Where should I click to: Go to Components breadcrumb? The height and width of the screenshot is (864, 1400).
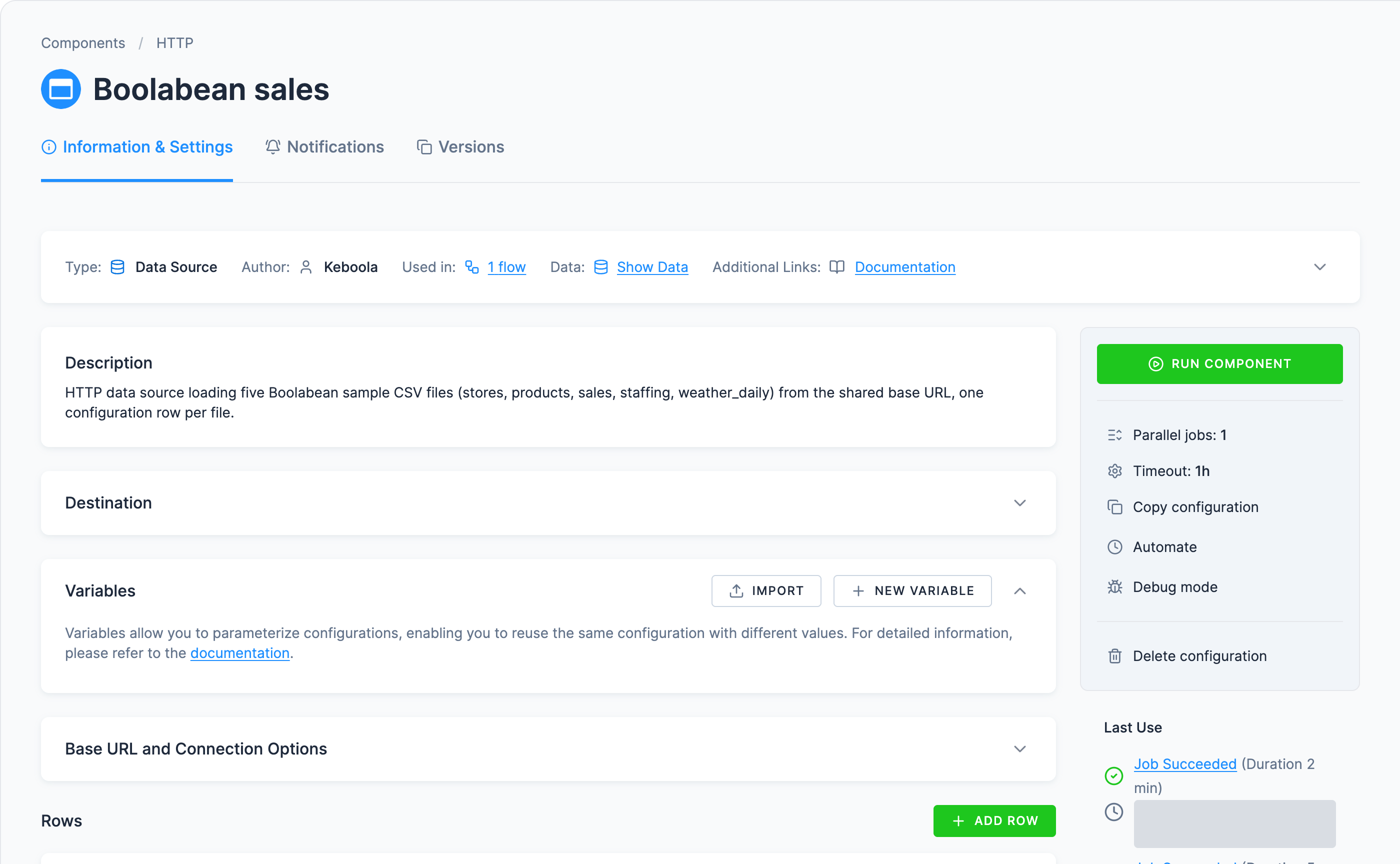pos(83,43)
